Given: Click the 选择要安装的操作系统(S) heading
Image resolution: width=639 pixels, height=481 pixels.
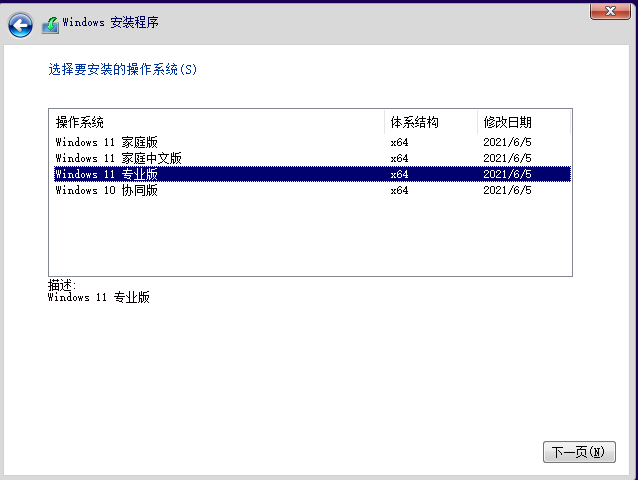Looking at the screenshot, I should (x=123, y=70).
